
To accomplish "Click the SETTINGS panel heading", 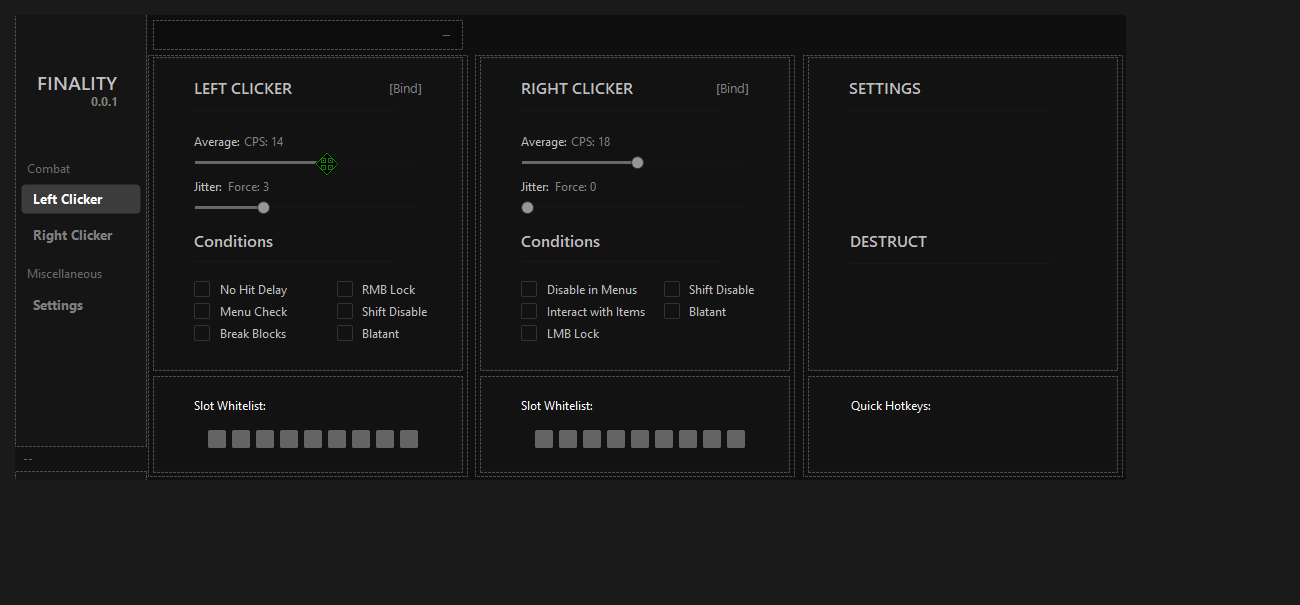I will [885, 89].
